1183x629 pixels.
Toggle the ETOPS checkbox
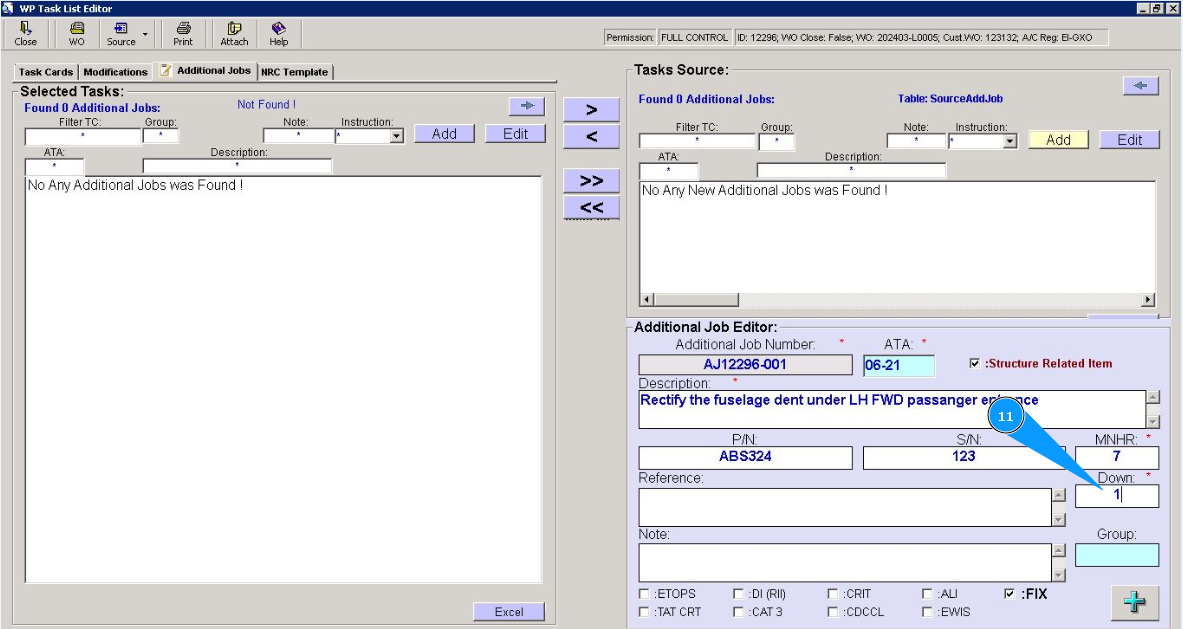644,594
